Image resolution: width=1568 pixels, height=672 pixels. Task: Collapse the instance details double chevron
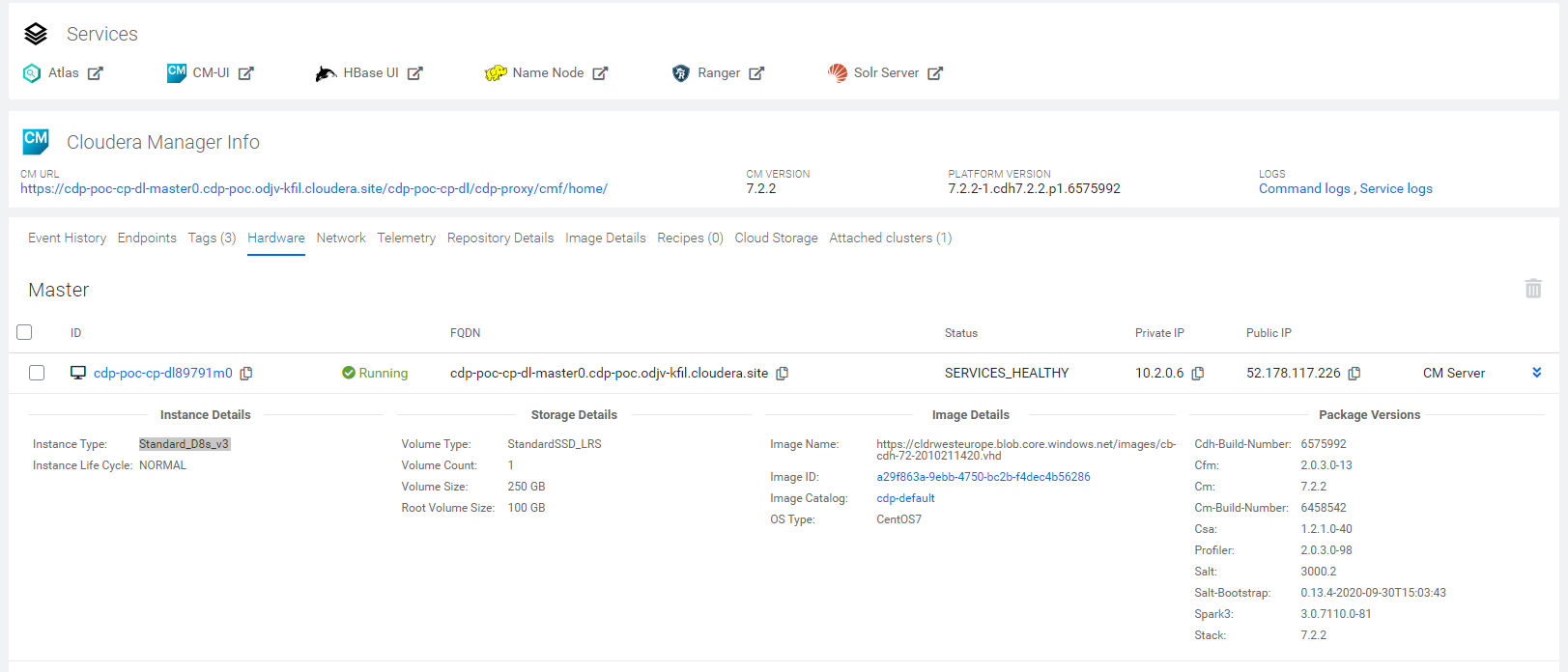click(1537, 373)
